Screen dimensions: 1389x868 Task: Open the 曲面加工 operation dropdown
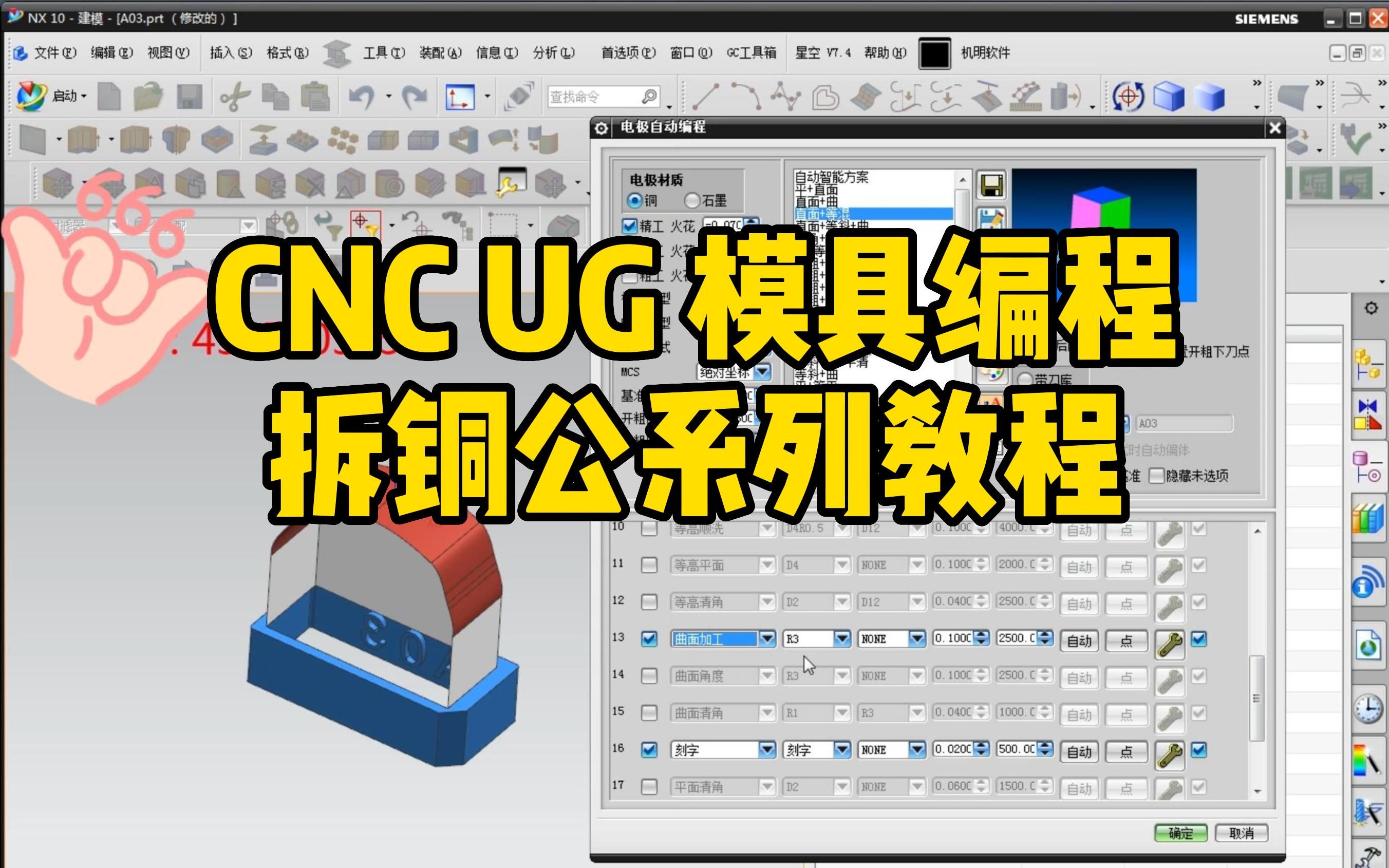(767, 639)
